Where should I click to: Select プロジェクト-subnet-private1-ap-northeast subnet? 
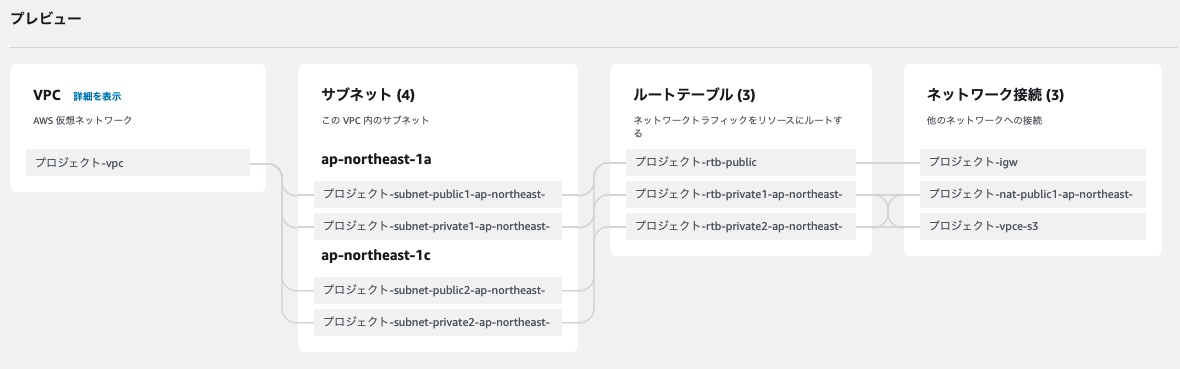(438, 226)
